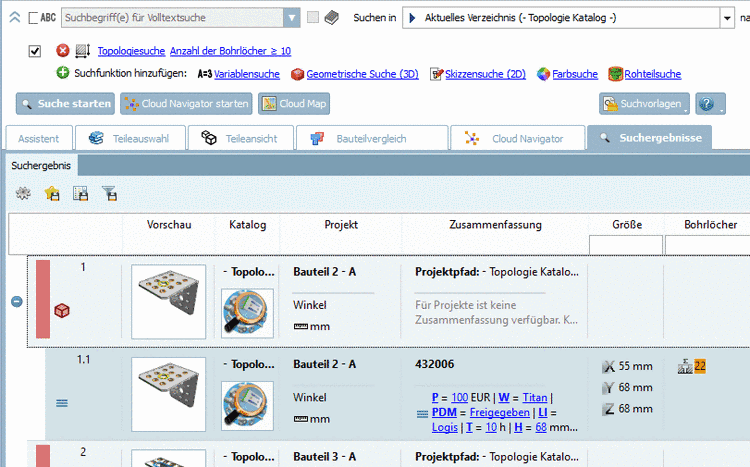Click the green Rohteilsuche icon

point(616,74)
